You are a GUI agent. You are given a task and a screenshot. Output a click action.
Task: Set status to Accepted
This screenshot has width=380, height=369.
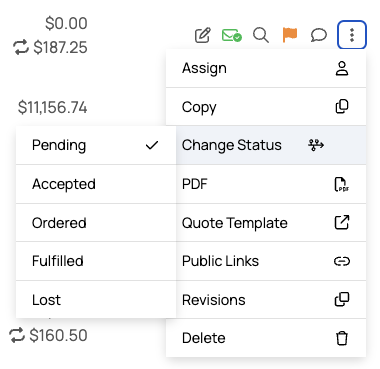[x=96, y=184]
